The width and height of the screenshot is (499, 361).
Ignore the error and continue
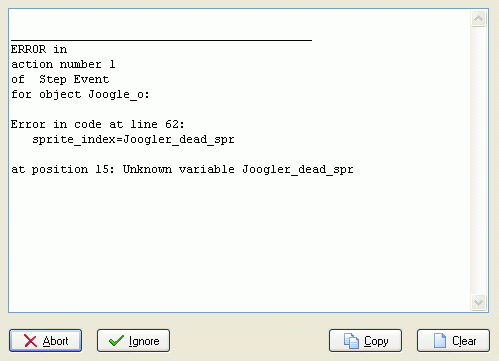tap(133, 341)
